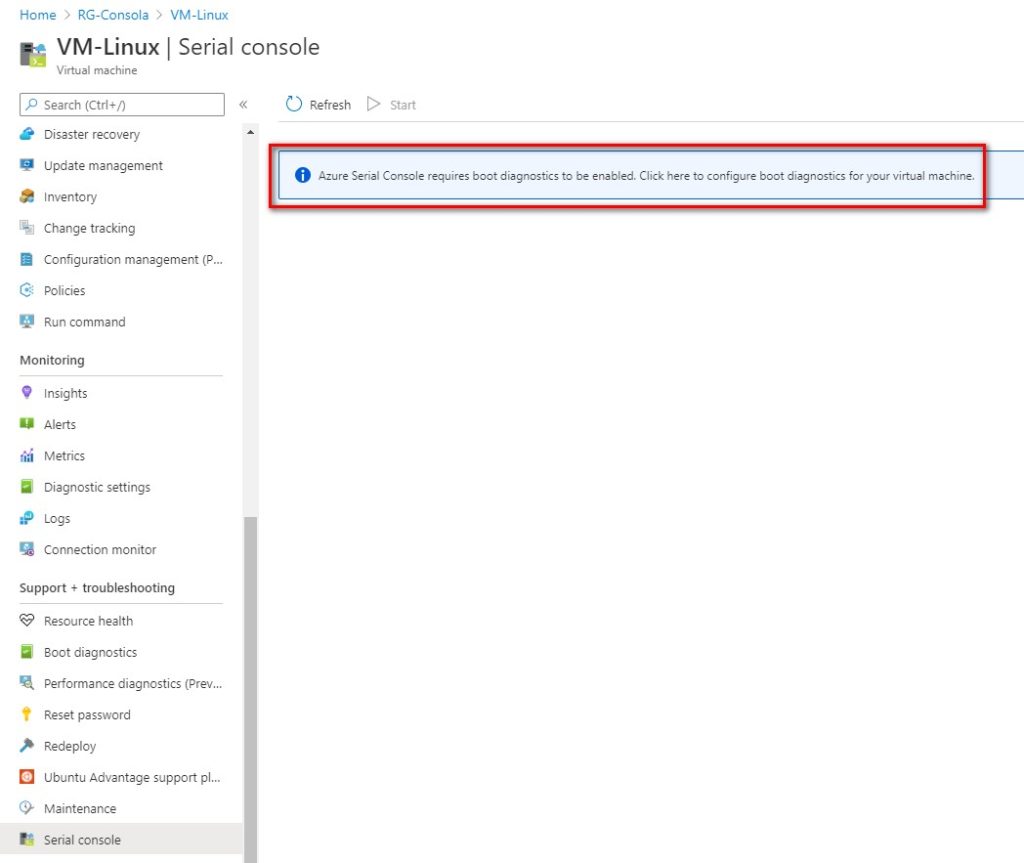The height and width of the screenshot is (863, 1024).
Task: Click the Maintenance clock icon
Action: coord(27,808)
